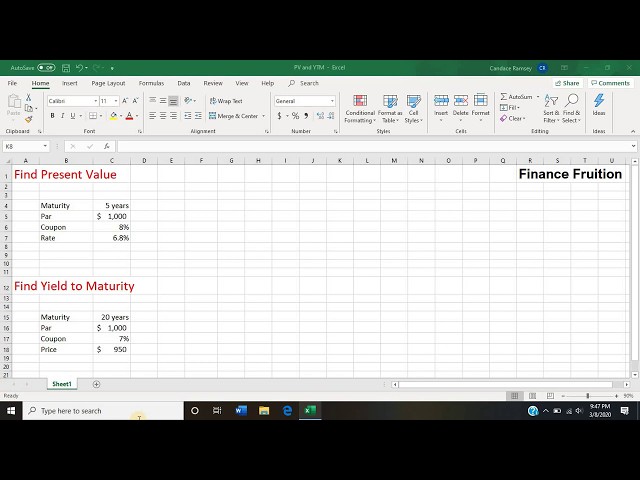Click the Format Painter brush icon
Viewport: 640px width, 480px height.
pyautogui.click(x=29, y=120)
